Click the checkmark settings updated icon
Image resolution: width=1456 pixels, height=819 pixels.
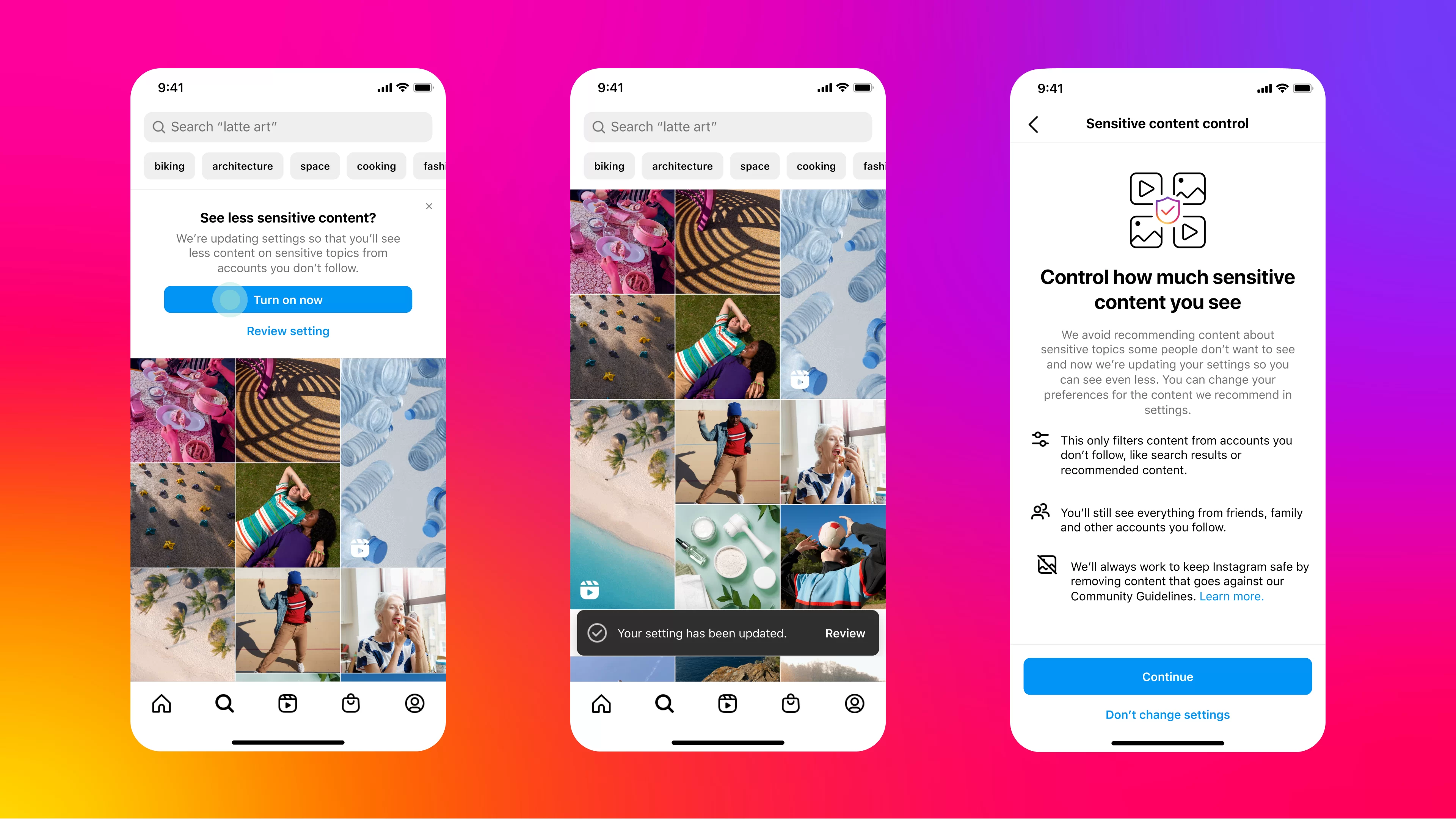click(x=597, y=633)
